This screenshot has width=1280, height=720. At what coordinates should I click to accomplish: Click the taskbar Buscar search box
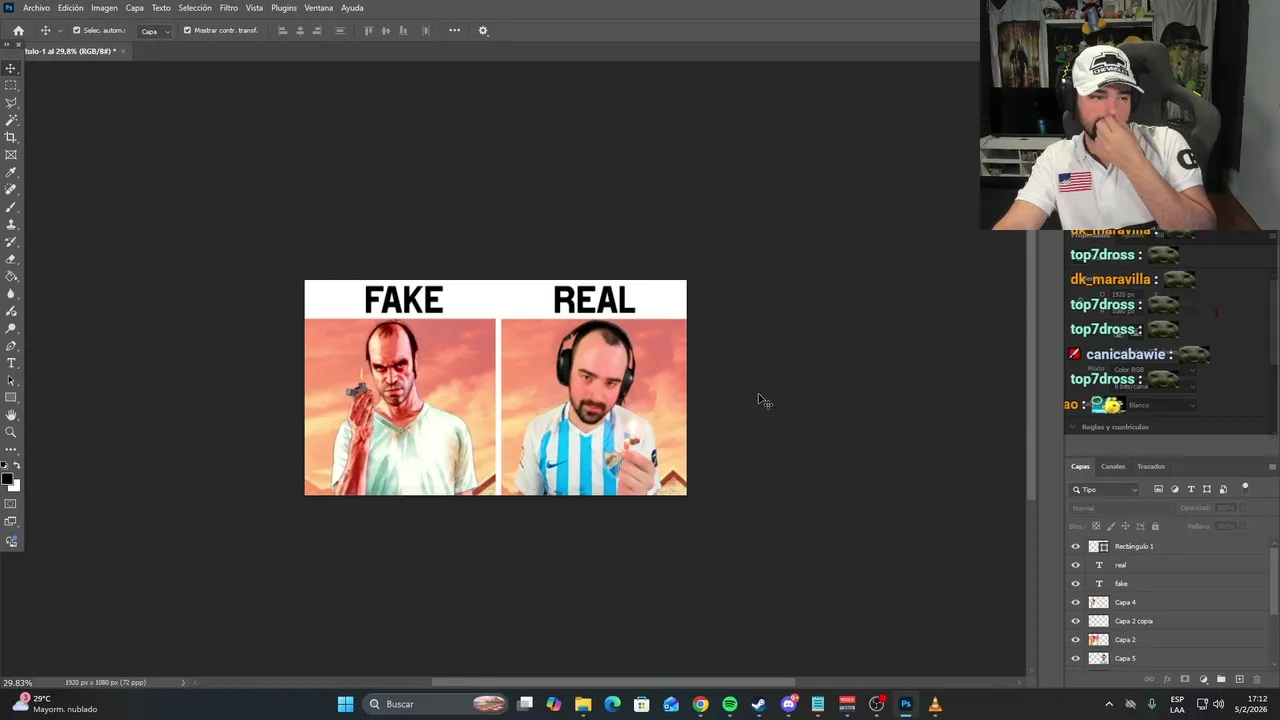pos(436,704)
